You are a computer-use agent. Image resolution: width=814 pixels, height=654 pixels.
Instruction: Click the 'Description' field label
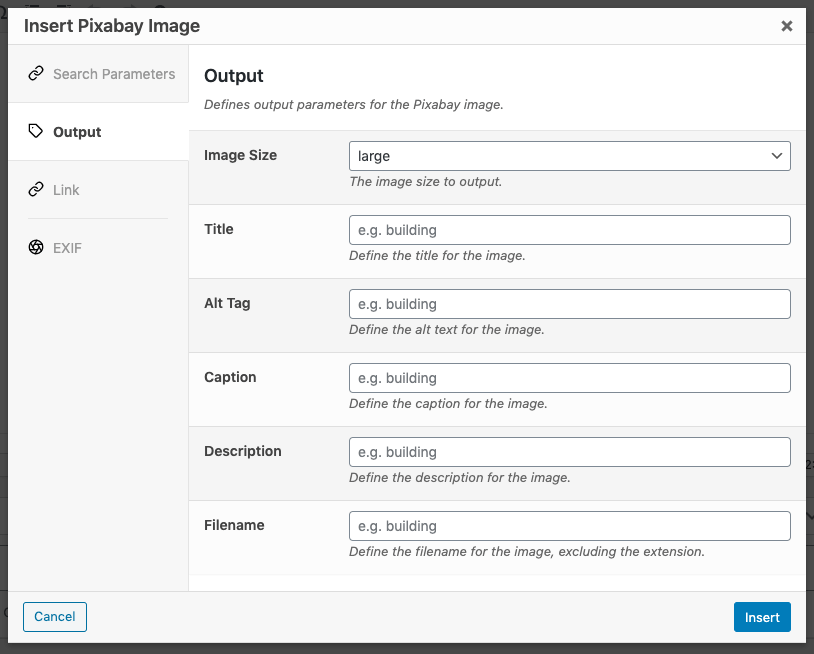[x=242, y=451]
